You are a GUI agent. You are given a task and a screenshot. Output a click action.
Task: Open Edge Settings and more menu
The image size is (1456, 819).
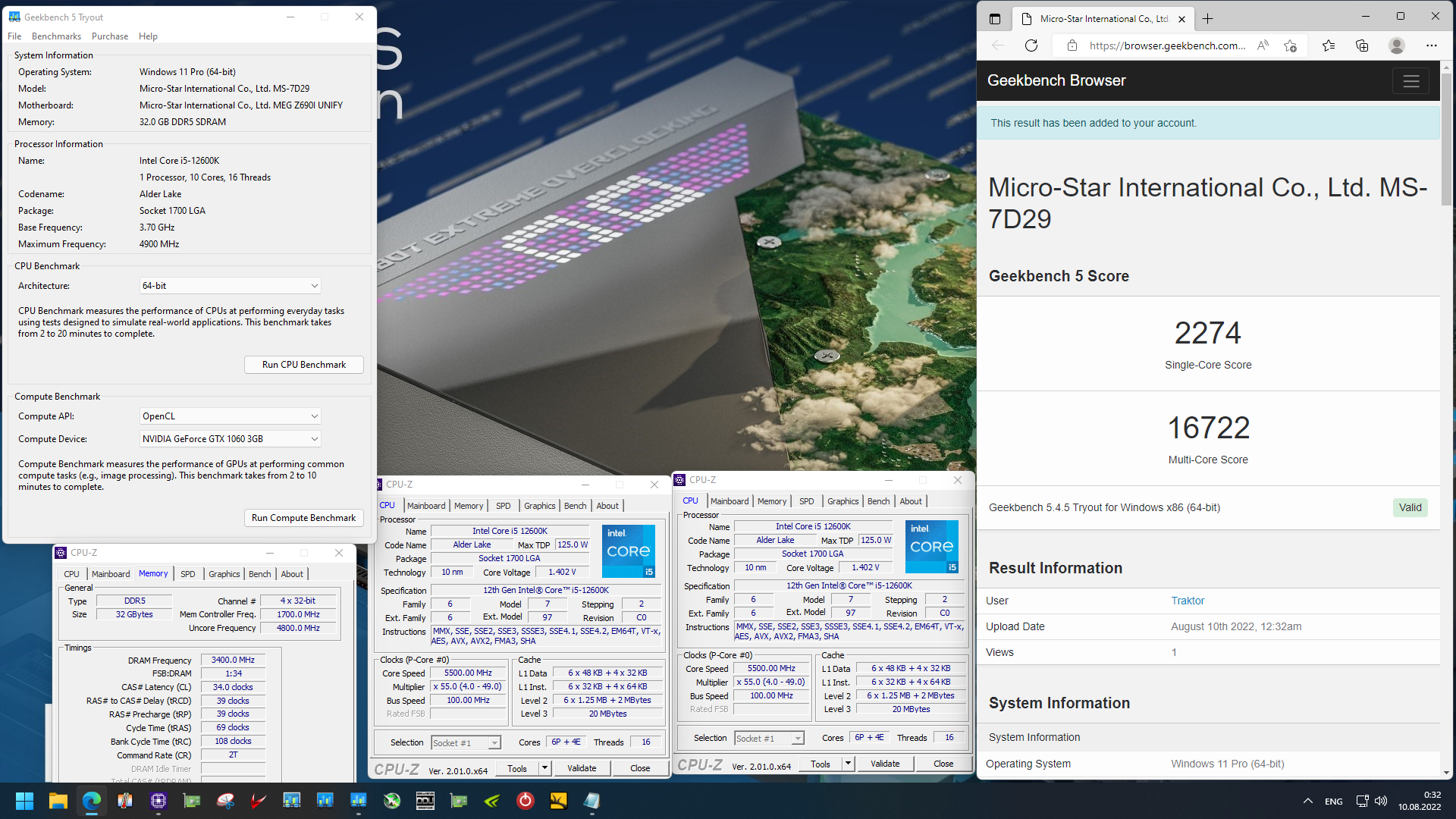pyautogui.click(x=1432, y=45)
